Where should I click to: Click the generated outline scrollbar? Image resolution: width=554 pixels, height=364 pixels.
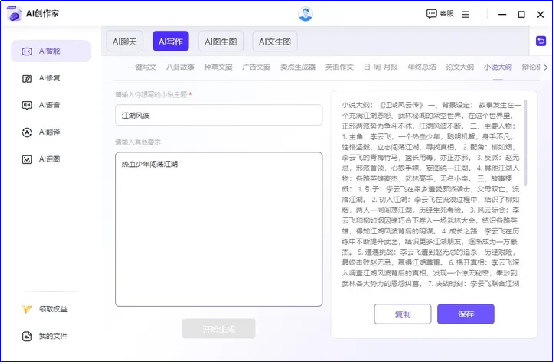[x=525, y=143]
